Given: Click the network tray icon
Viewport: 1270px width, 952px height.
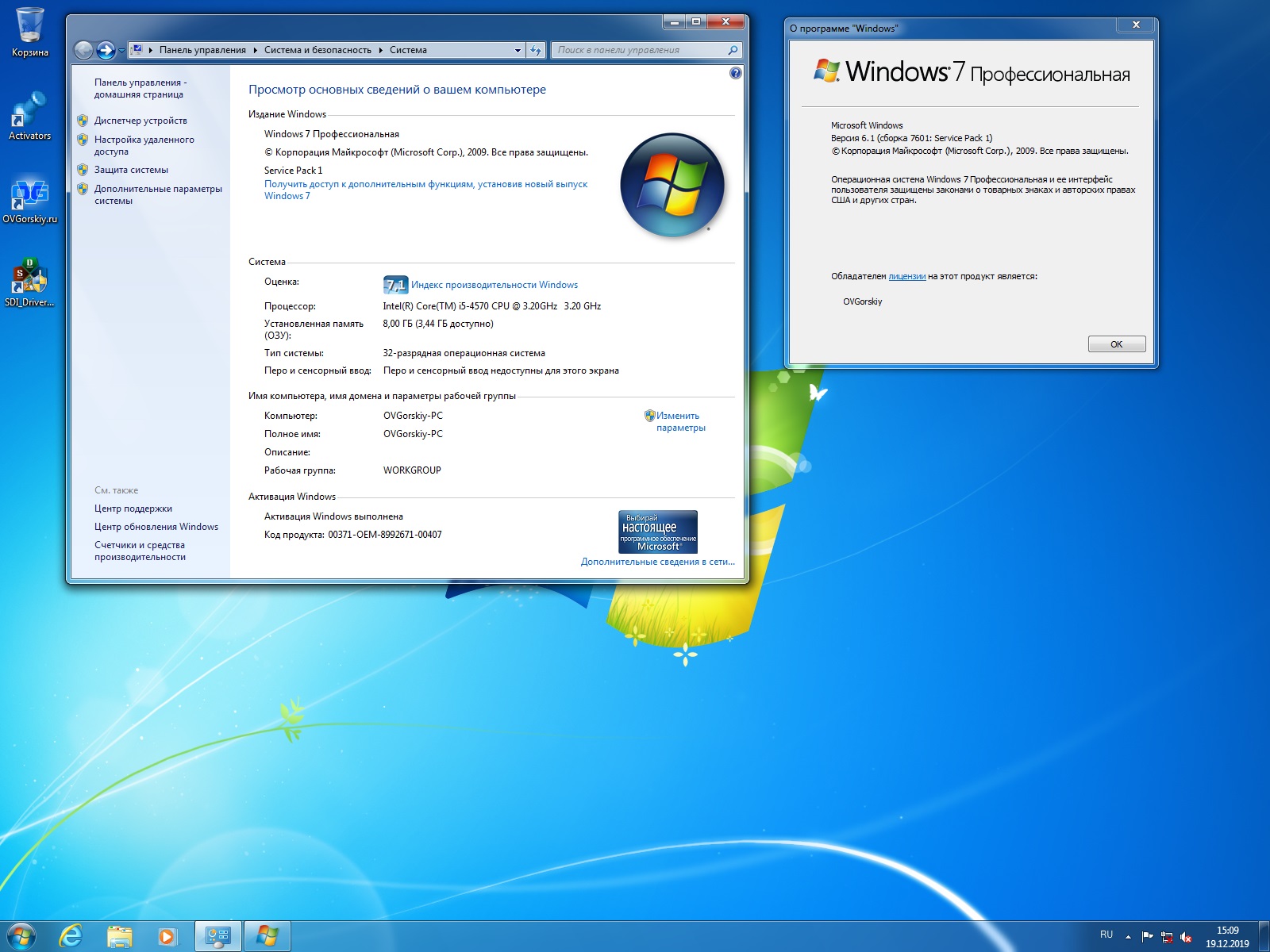Looking at the screenshot, I should click(1167, 937).
